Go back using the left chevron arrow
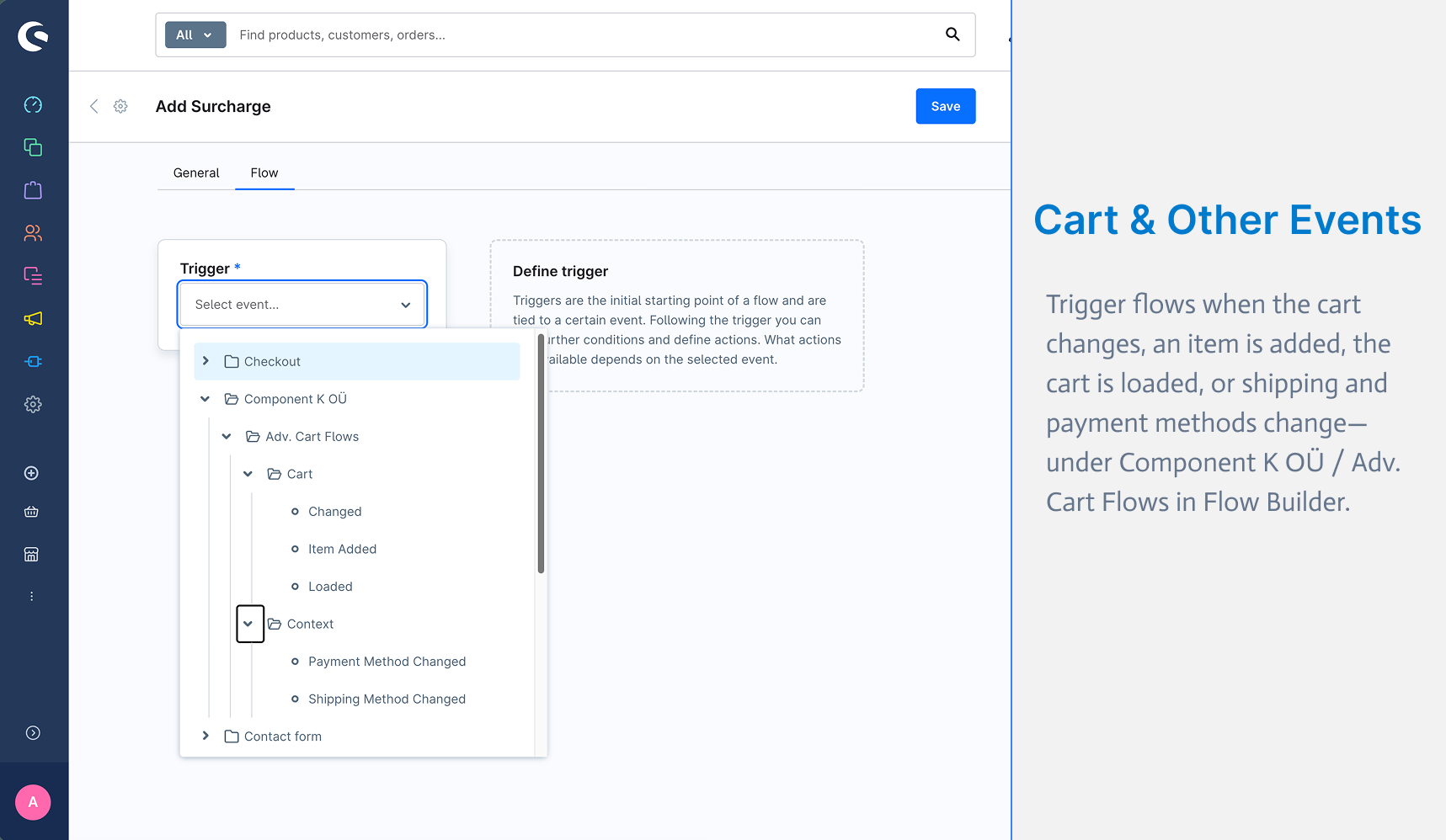The height and width of the screenshot is (840, 1446). click(94, 106)
